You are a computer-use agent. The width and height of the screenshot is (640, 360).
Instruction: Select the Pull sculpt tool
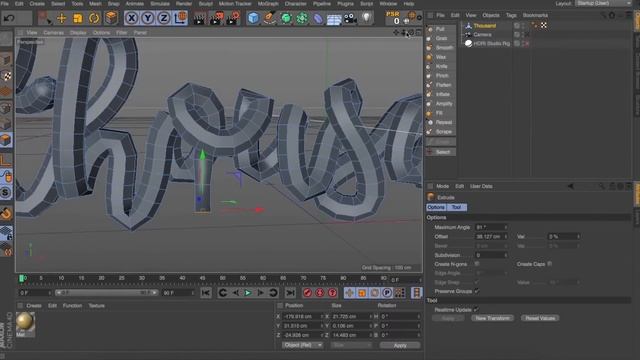click(x=440, y=29)
